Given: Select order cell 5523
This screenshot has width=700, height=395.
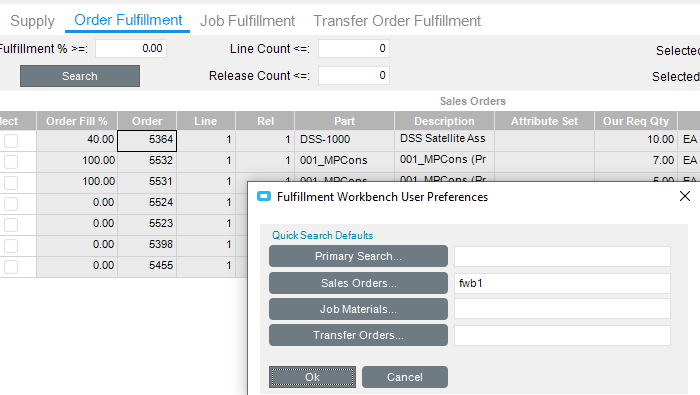Looking at the screenshot, I should tap(147, 225).
